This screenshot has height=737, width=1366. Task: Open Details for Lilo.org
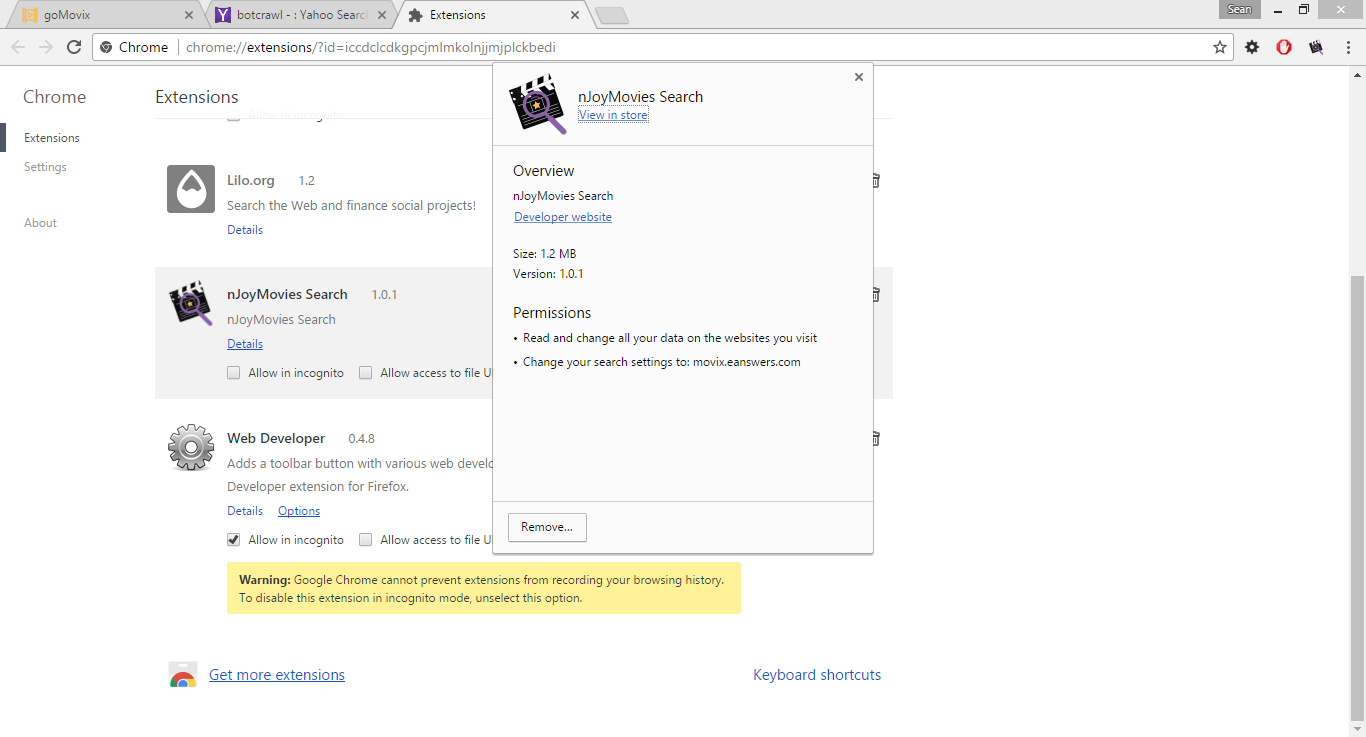coord(245,230)
